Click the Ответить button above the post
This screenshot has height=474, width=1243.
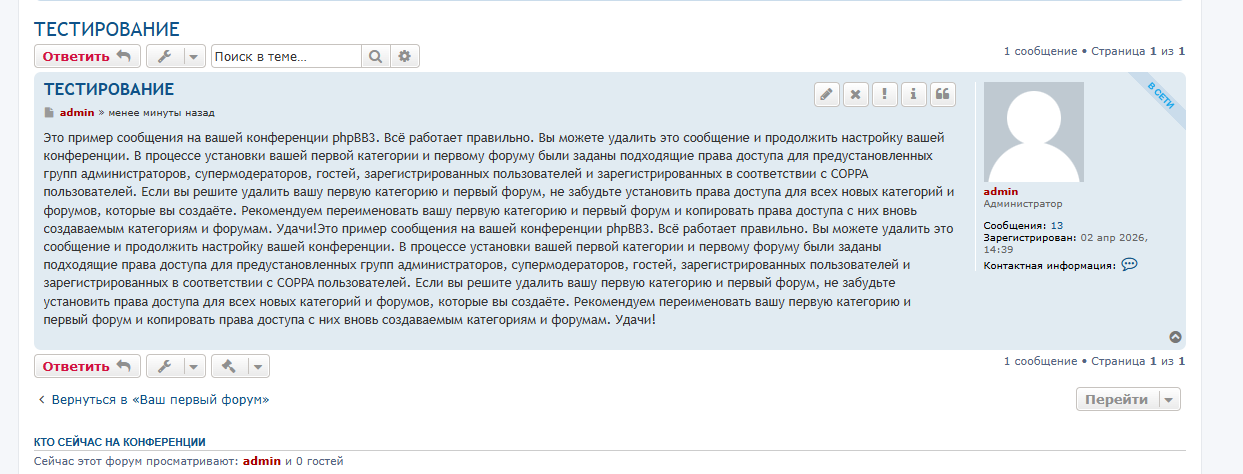87,56
